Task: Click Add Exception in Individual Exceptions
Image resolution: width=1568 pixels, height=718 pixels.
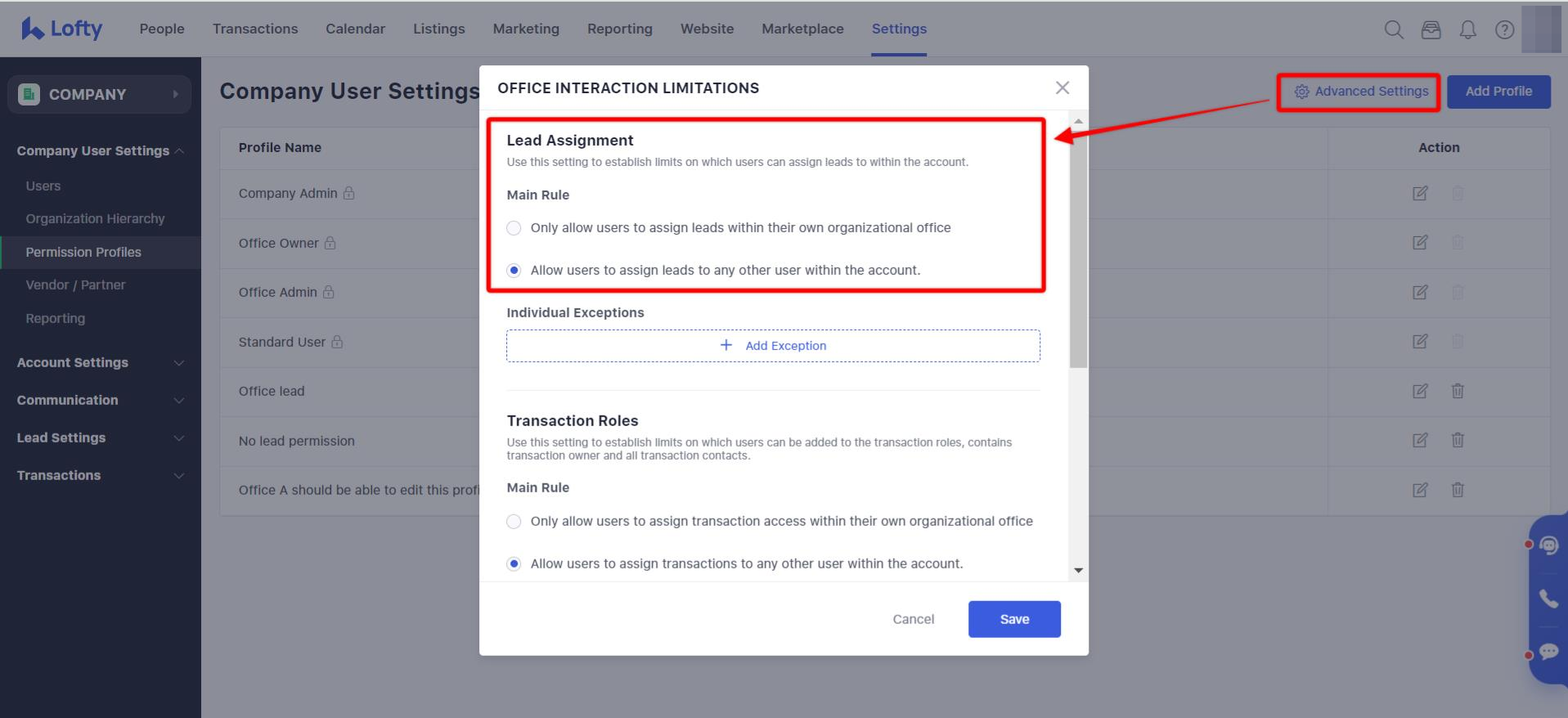Action: tap(773, 346)
